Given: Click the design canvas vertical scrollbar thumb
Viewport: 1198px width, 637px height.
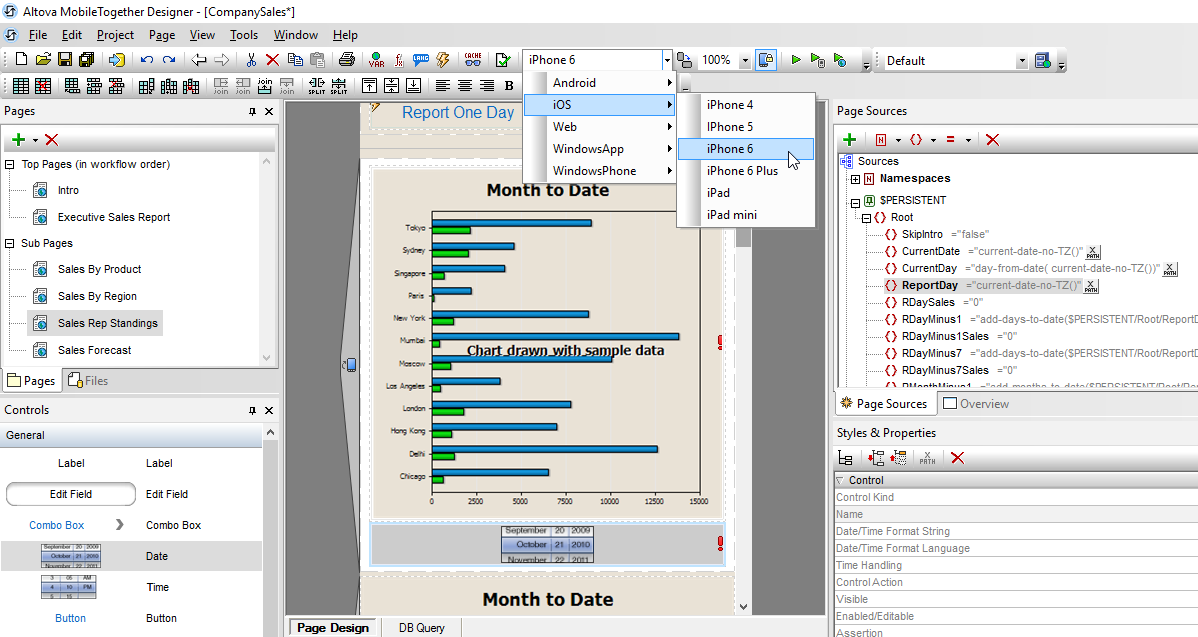Looking at the screenshot, I should 743,238.
